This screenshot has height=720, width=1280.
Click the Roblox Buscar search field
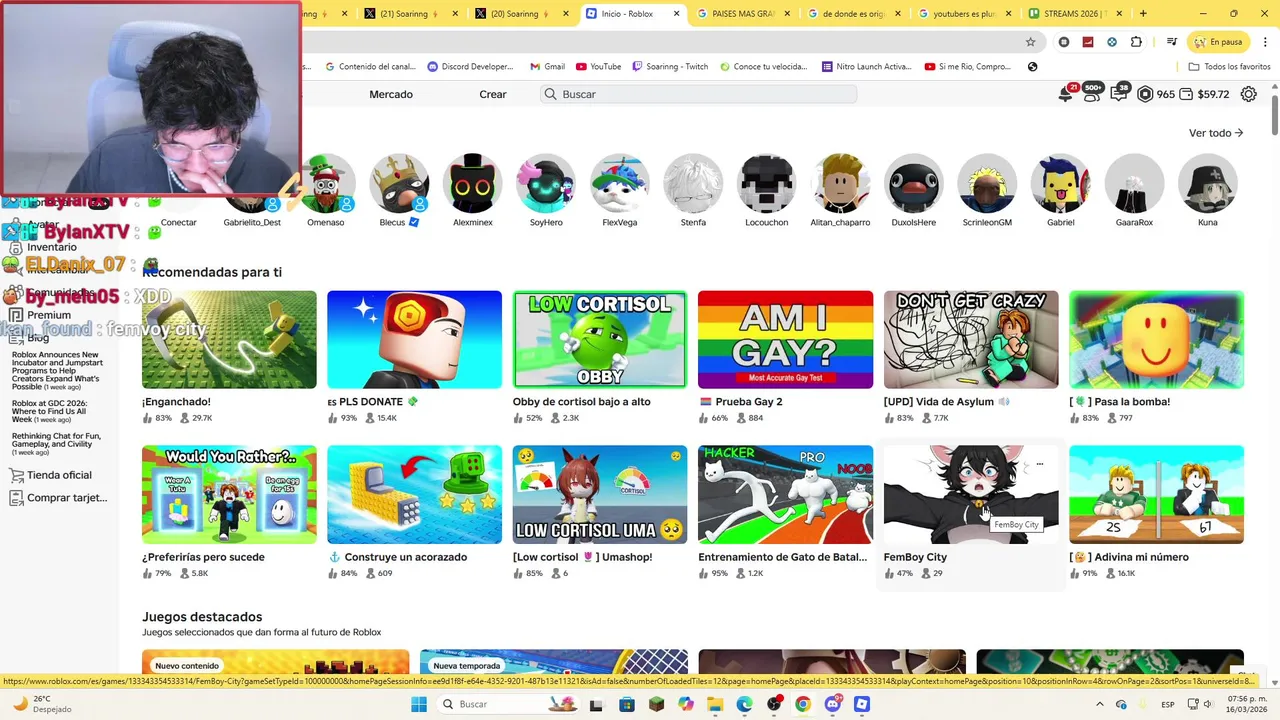(x=699, y=94)
